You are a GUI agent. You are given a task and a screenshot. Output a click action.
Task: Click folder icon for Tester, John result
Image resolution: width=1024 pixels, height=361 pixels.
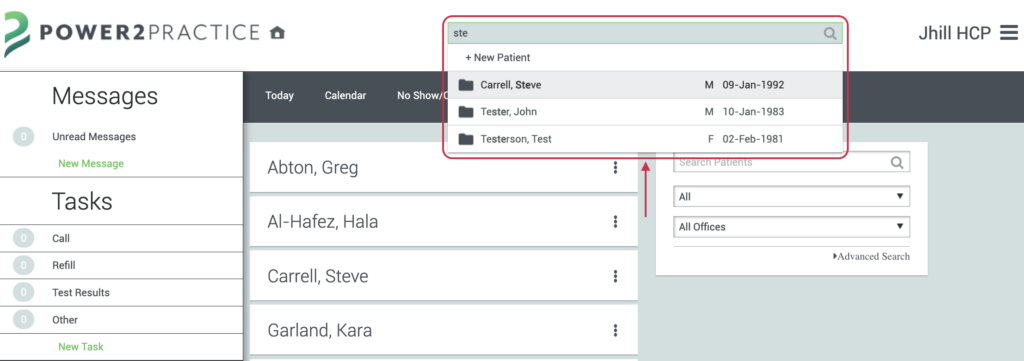[x=466, y=112]
